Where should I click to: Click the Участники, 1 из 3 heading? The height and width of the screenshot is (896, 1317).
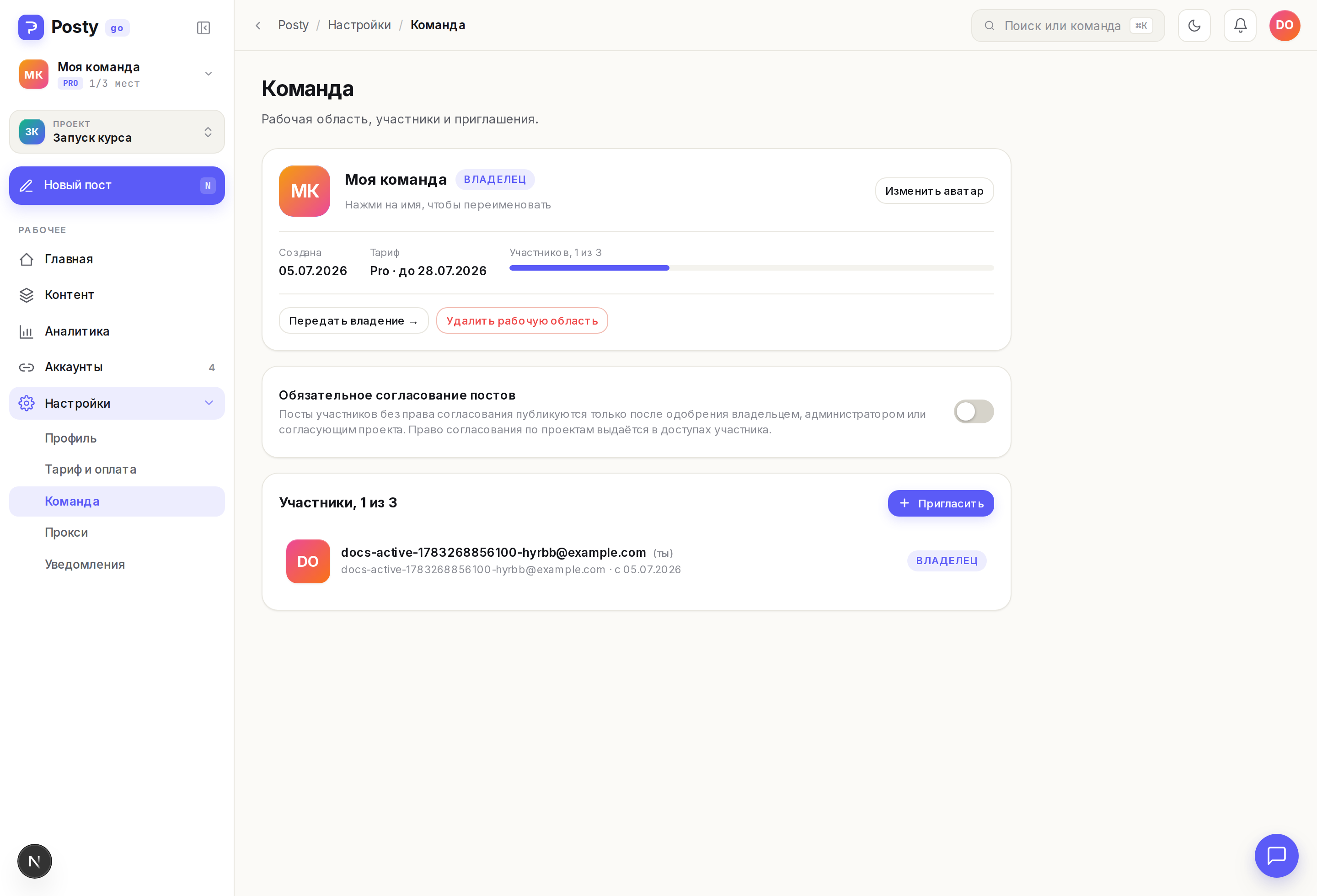coord(338,502)
